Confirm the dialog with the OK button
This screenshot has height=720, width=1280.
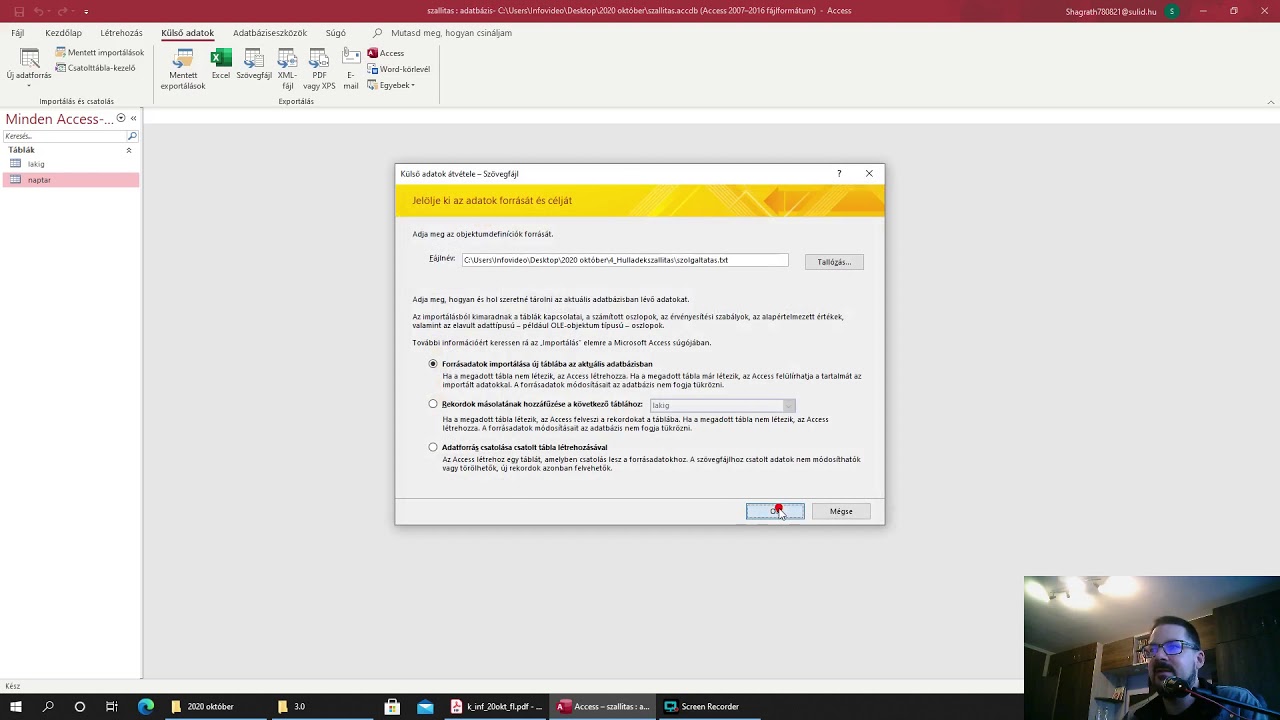(775, 511)
